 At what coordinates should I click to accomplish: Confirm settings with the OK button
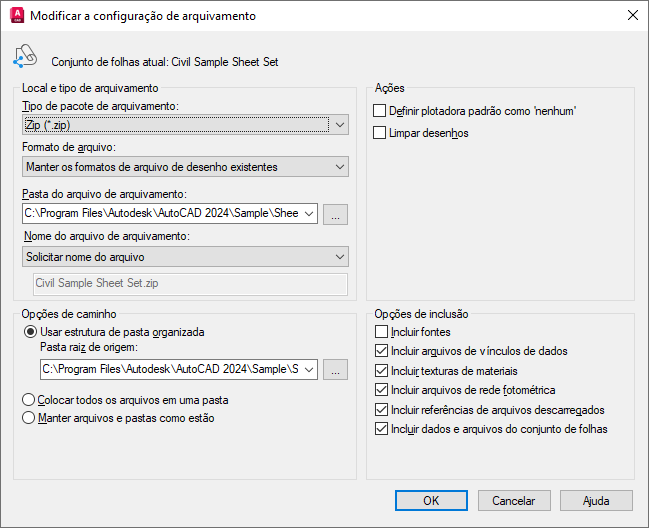(431, 500)
